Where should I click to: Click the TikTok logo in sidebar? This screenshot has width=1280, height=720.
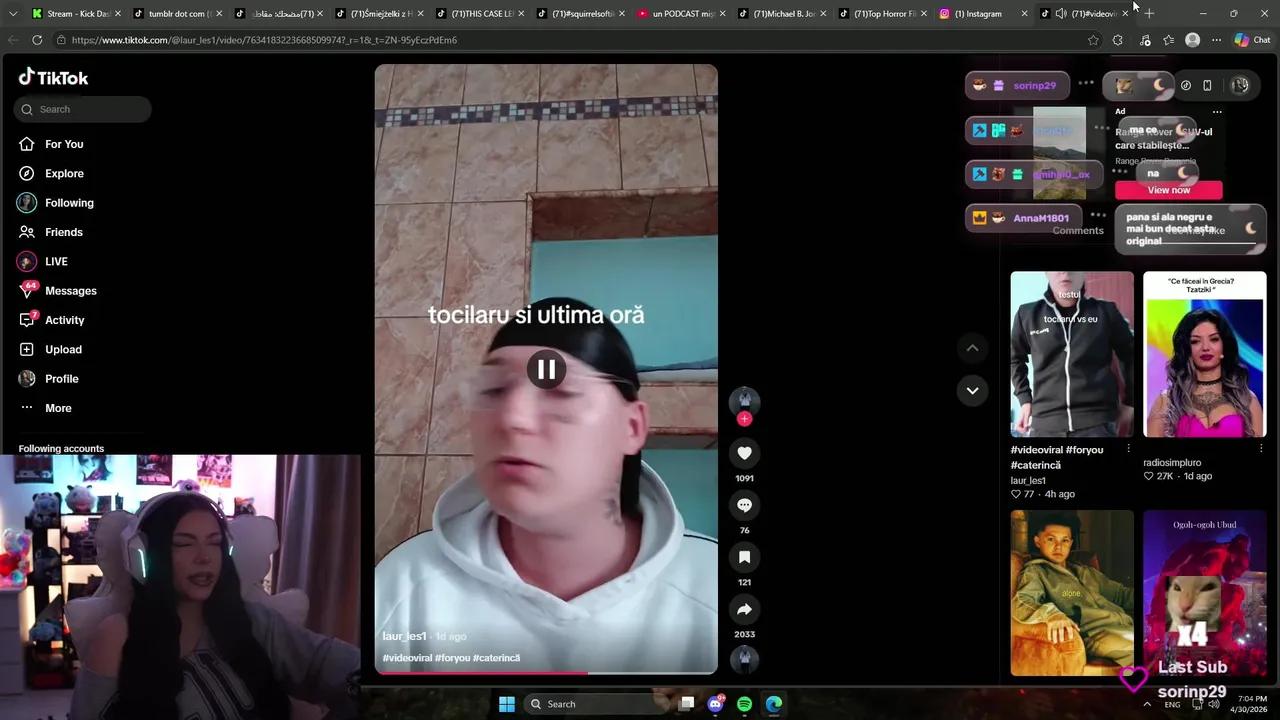pos(54,78)
